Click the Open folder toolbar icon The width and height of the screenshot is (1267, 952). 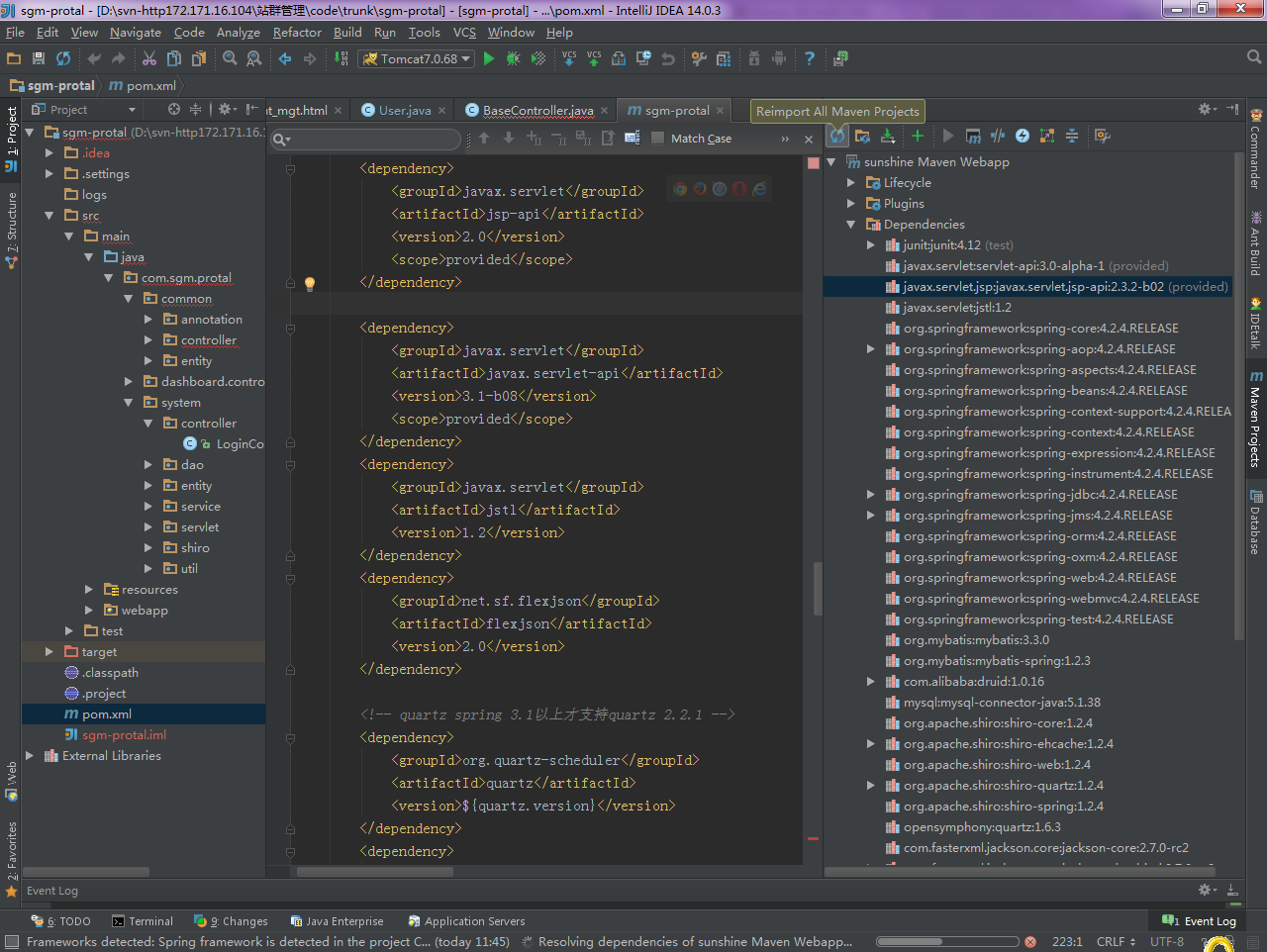point(14,58)
